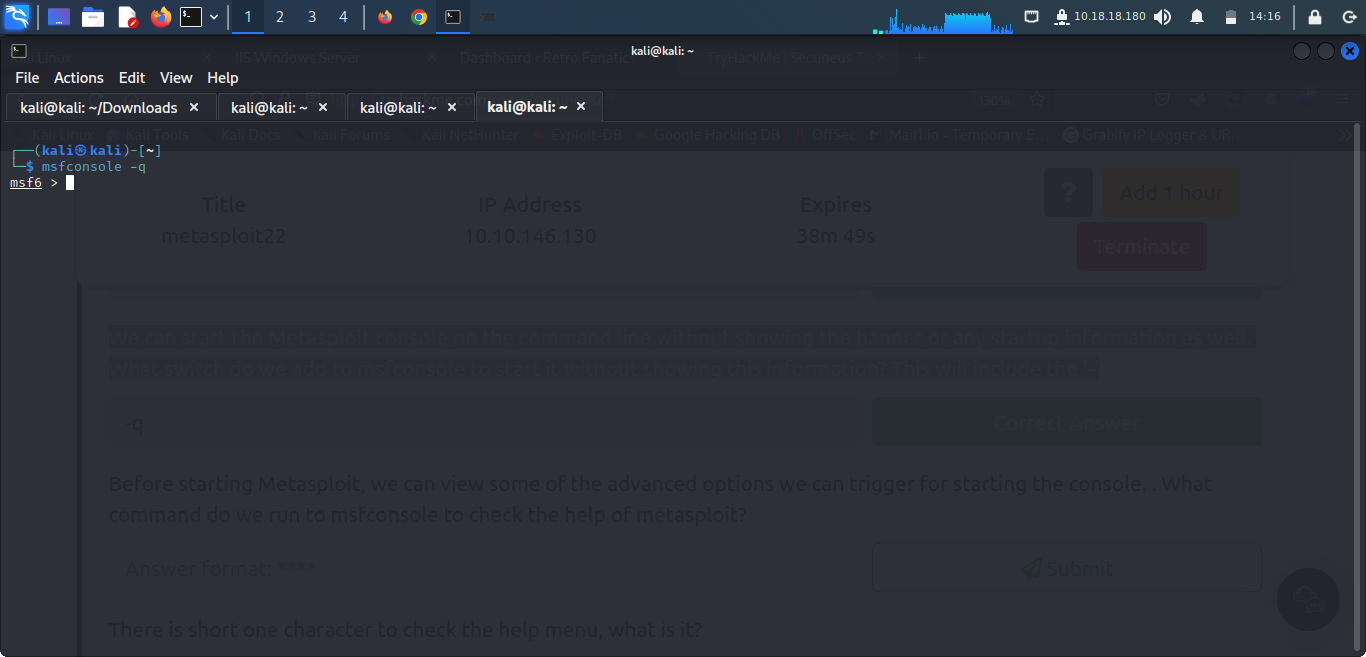Expand the terminal launcher dropdown arrow
Viewport: 1366px width, 657px height.
pyautogui.click(x=213, y=17)
